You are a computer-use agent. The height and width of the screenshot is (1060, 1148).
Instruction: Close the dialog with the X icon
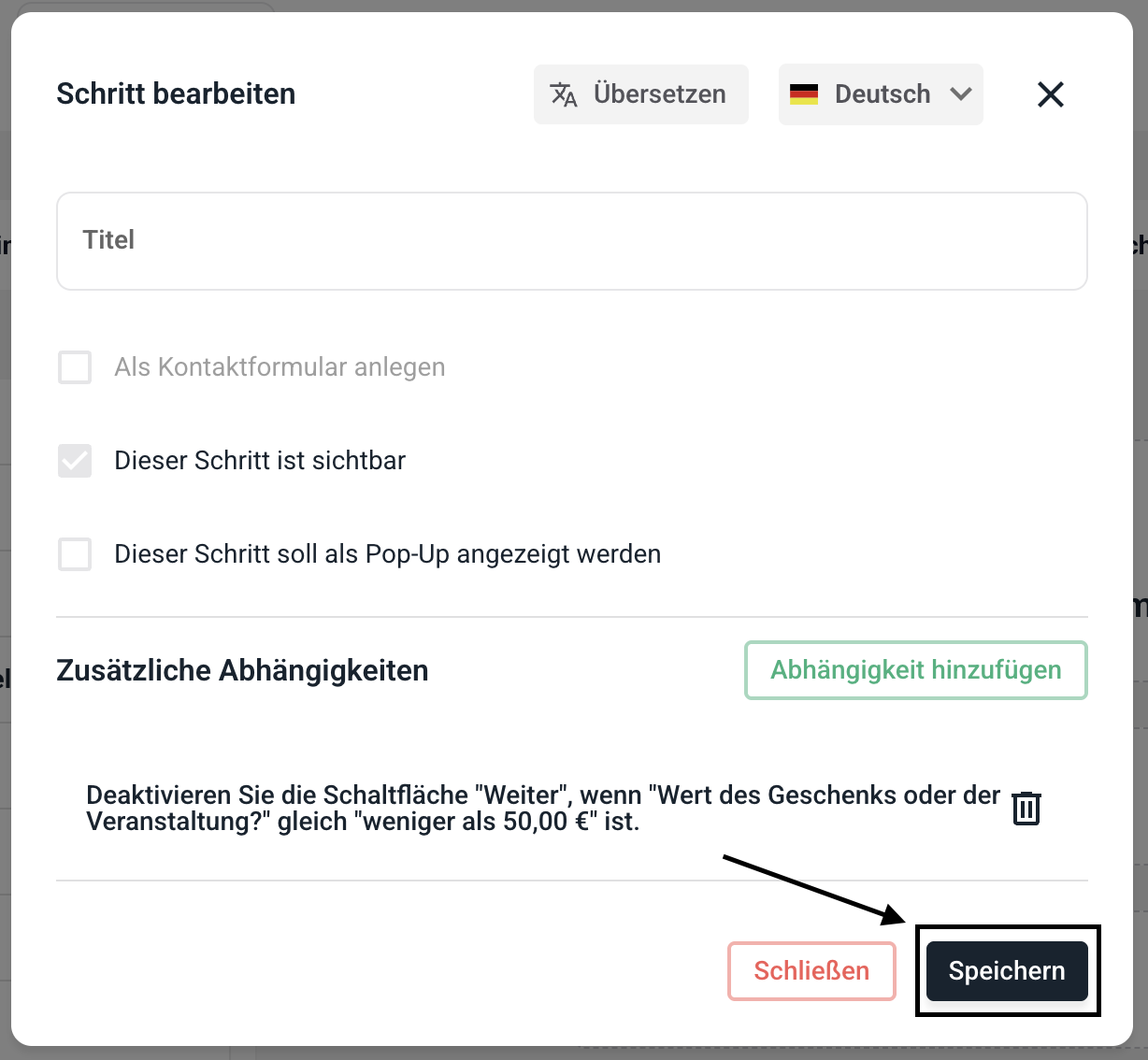pos(1051,94)
